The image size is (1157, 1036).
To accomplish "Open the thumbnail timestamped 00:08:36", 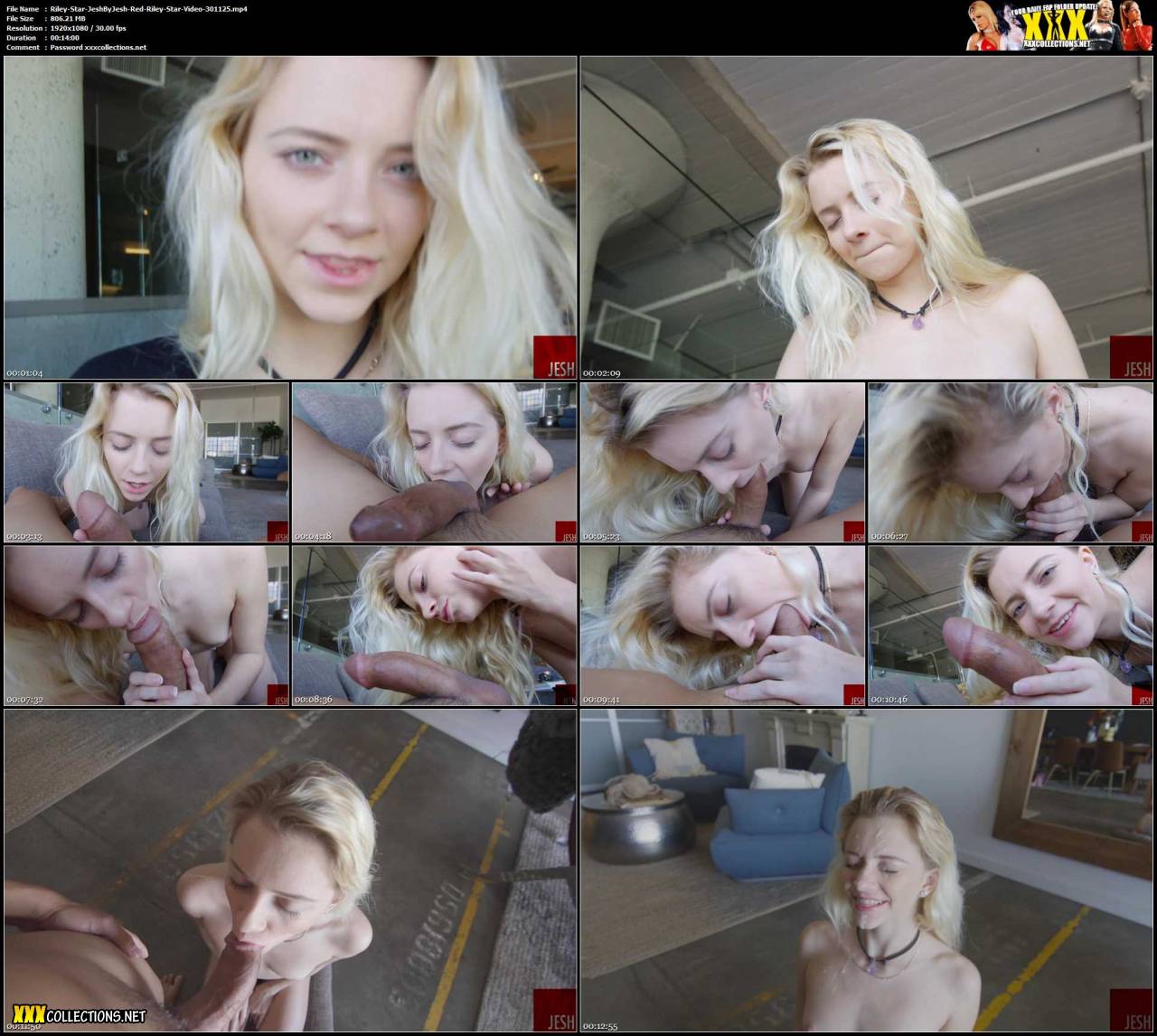I will [x=434, y=626].
